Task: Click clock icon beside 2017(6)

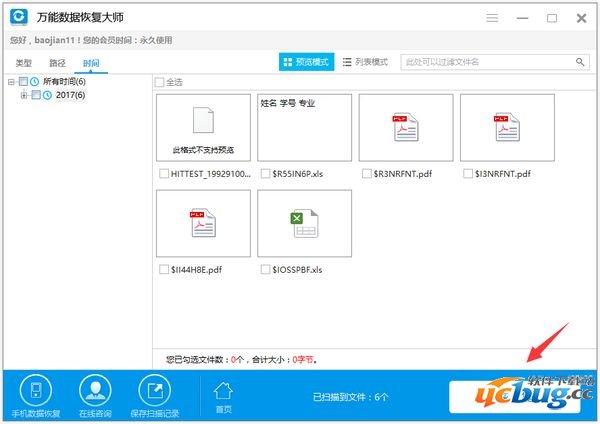Action: pos(47,95)
